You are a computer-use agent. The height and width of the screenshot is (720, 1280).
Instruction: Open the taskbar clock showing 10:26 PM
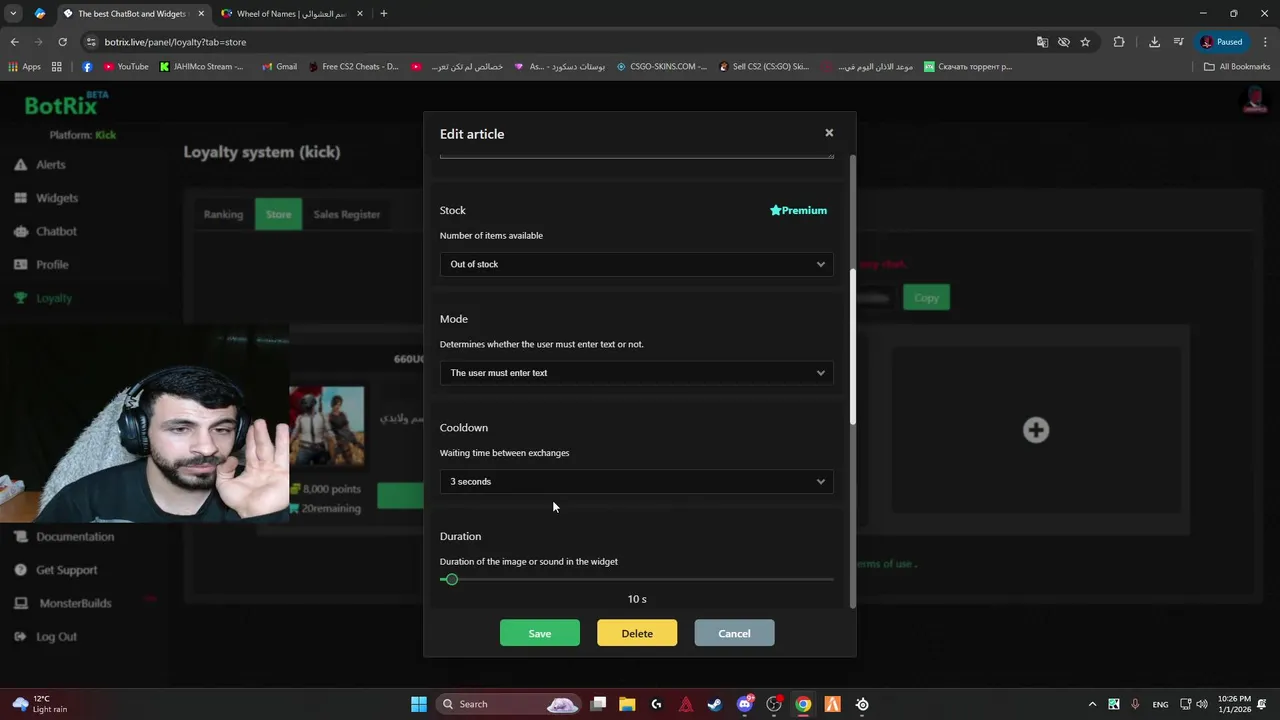(x=1234, y=704)
